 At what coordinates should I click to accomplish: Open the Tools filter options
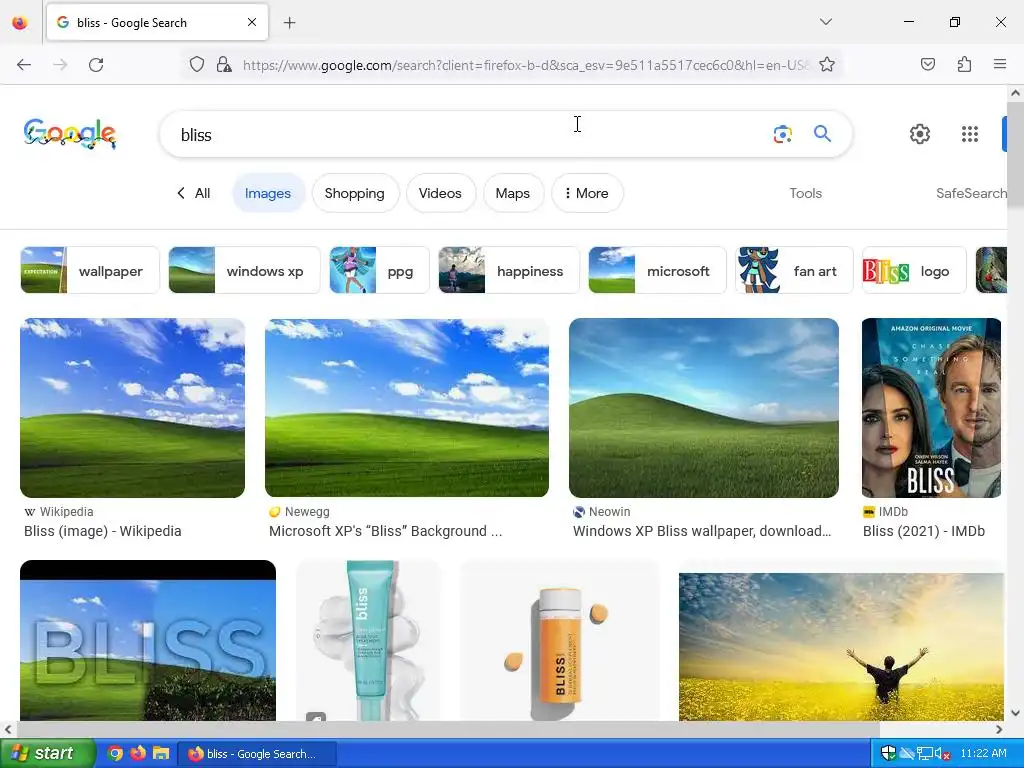(805, 193)
